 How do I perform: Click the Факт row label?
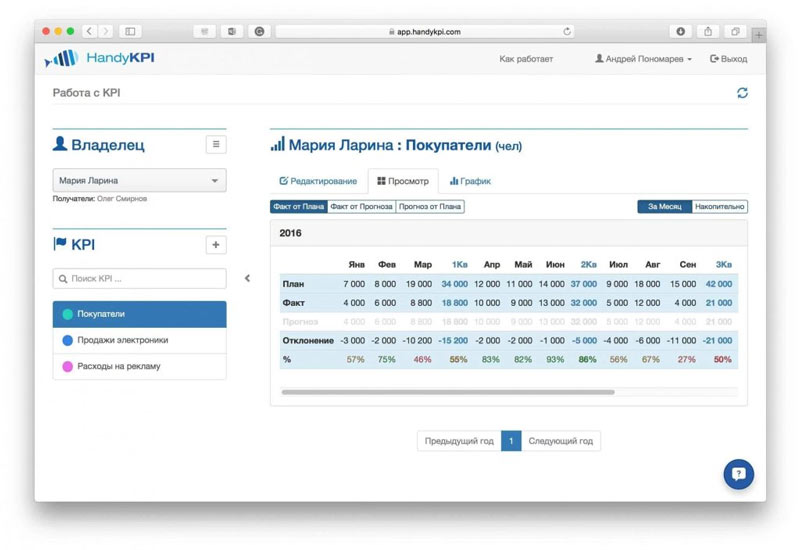pos(293,303)
